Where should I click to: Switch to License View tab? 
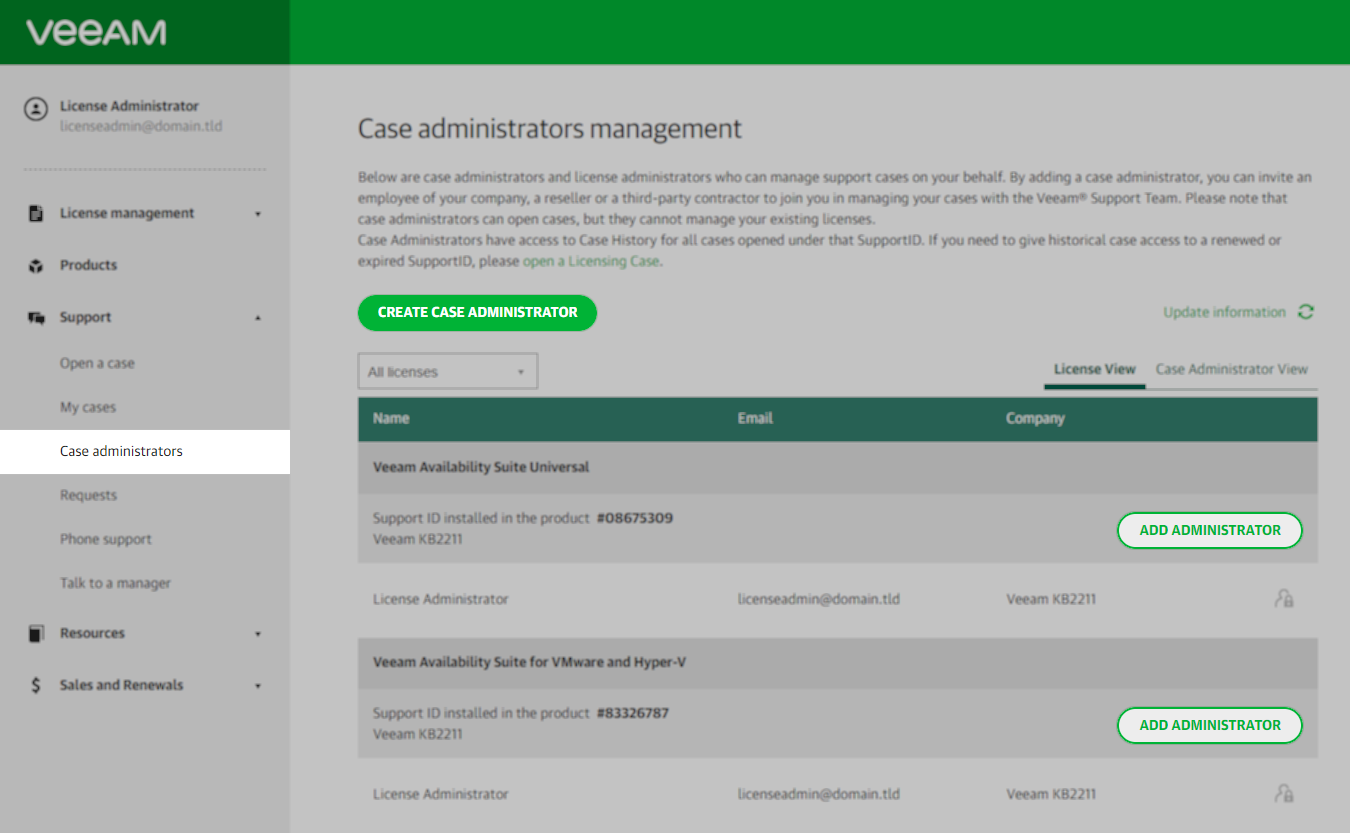coord(1095,369)
